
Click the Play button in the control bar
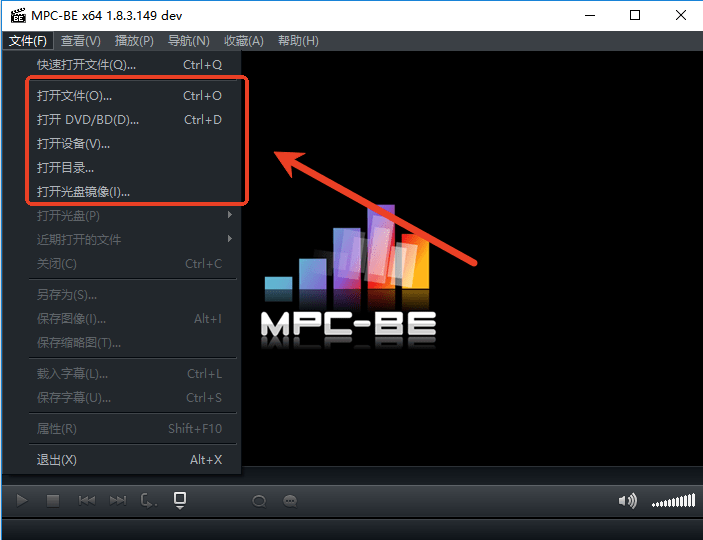point(22,500)
